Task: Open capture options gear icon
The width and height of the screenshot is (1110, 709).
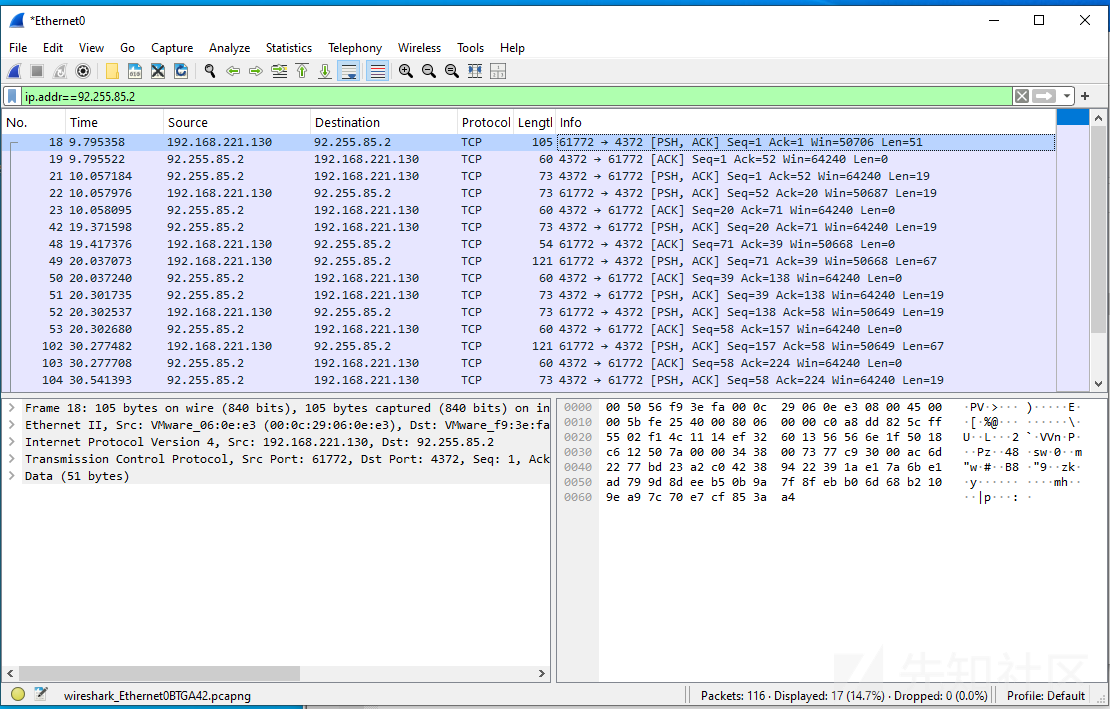Action: [83, 71]
